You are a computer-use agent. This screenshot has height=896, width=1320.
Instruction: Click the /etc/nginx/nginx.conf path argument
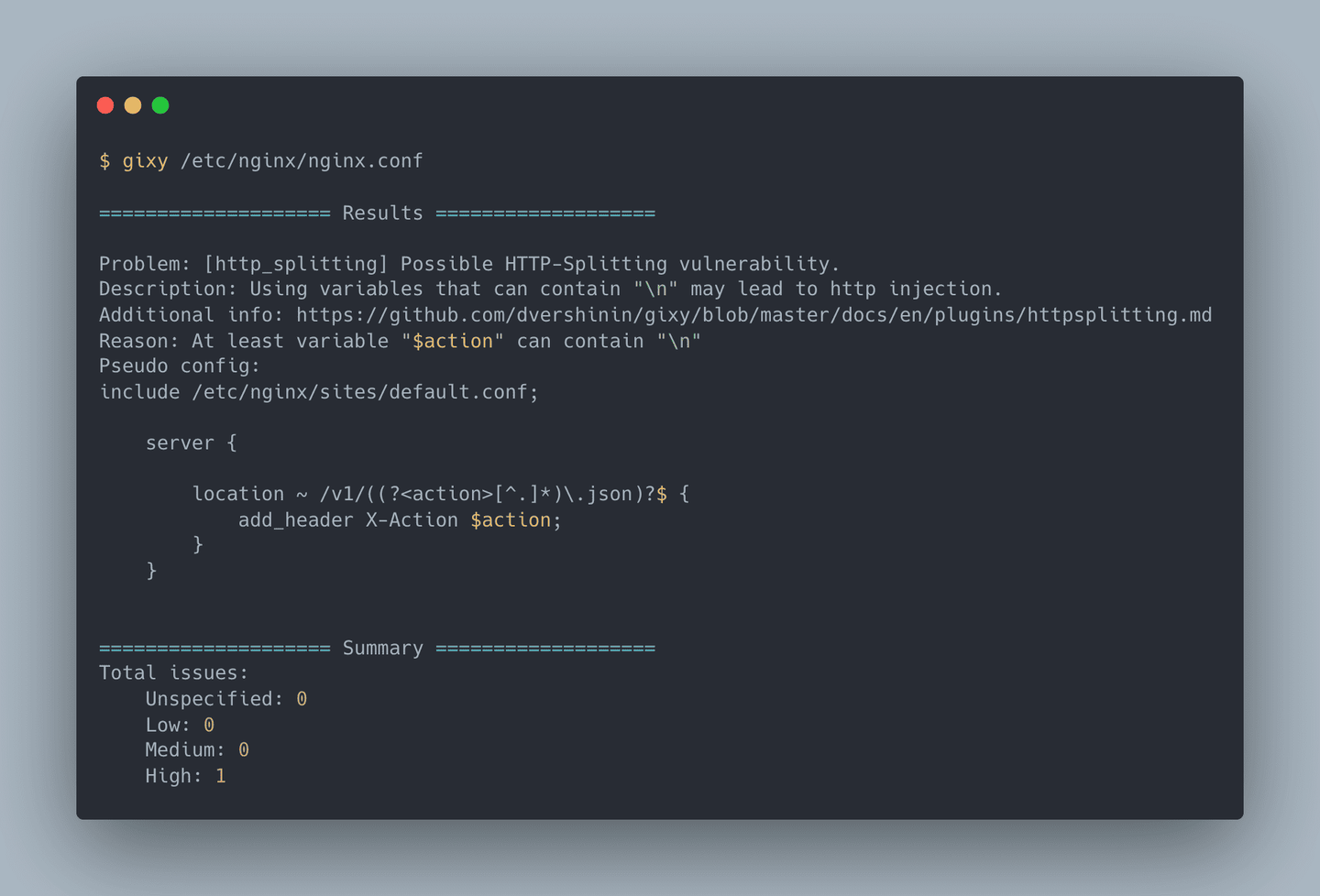[x=302, y=161]
